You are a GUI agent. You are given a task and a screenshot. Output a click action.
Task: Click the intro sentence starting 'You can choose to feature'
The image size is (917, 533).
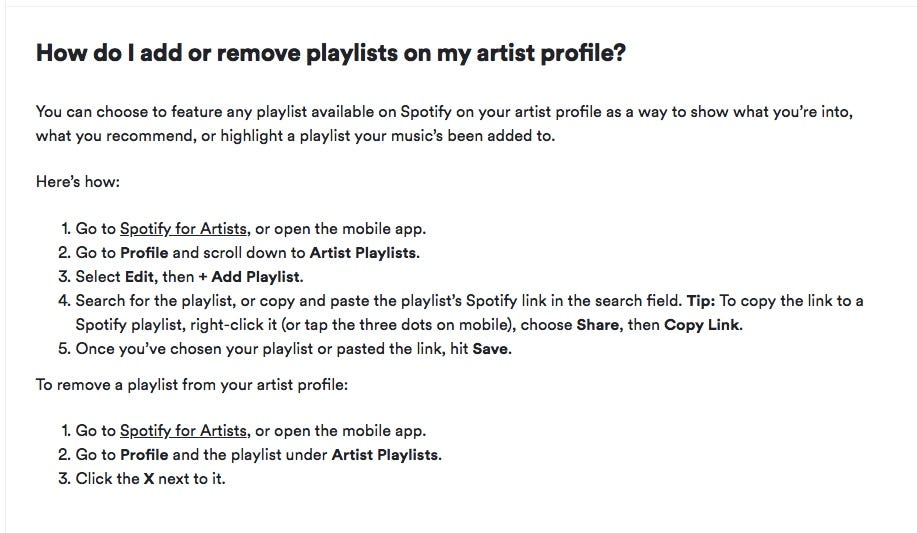pos(444,123)
